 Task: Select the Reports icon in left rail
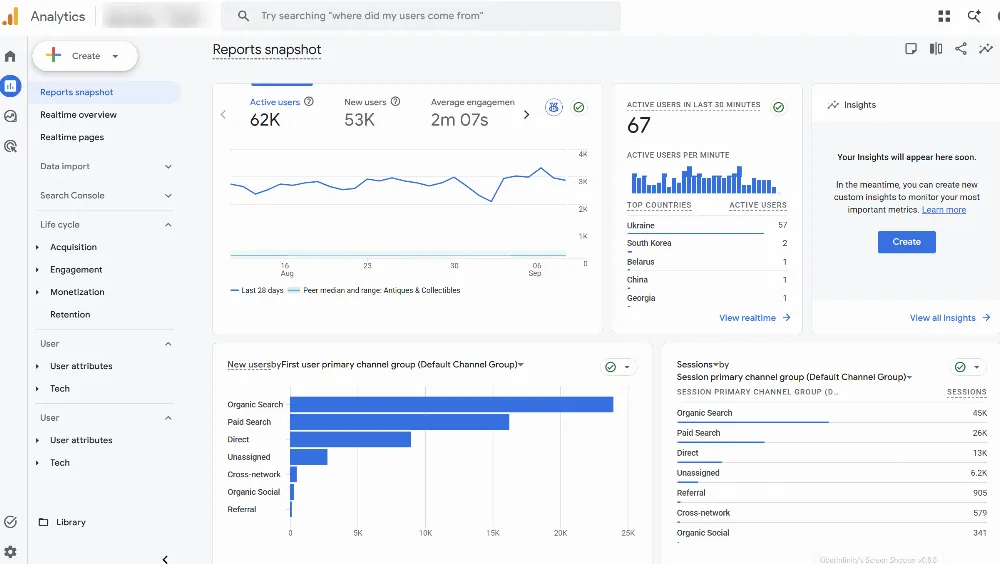(x=10, y=86)
